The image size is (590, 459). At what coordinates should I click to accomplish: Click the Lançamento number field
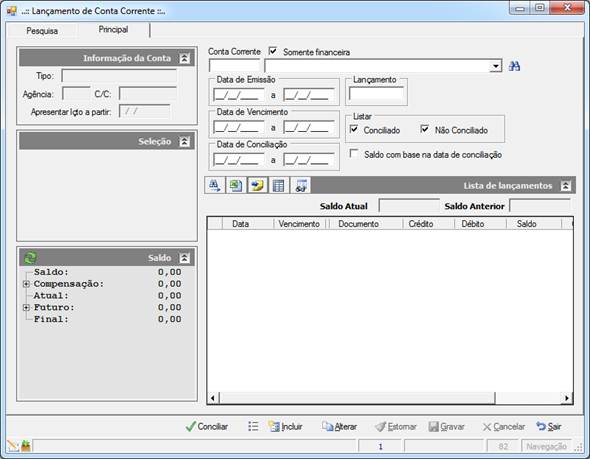[x=376, y=93]
